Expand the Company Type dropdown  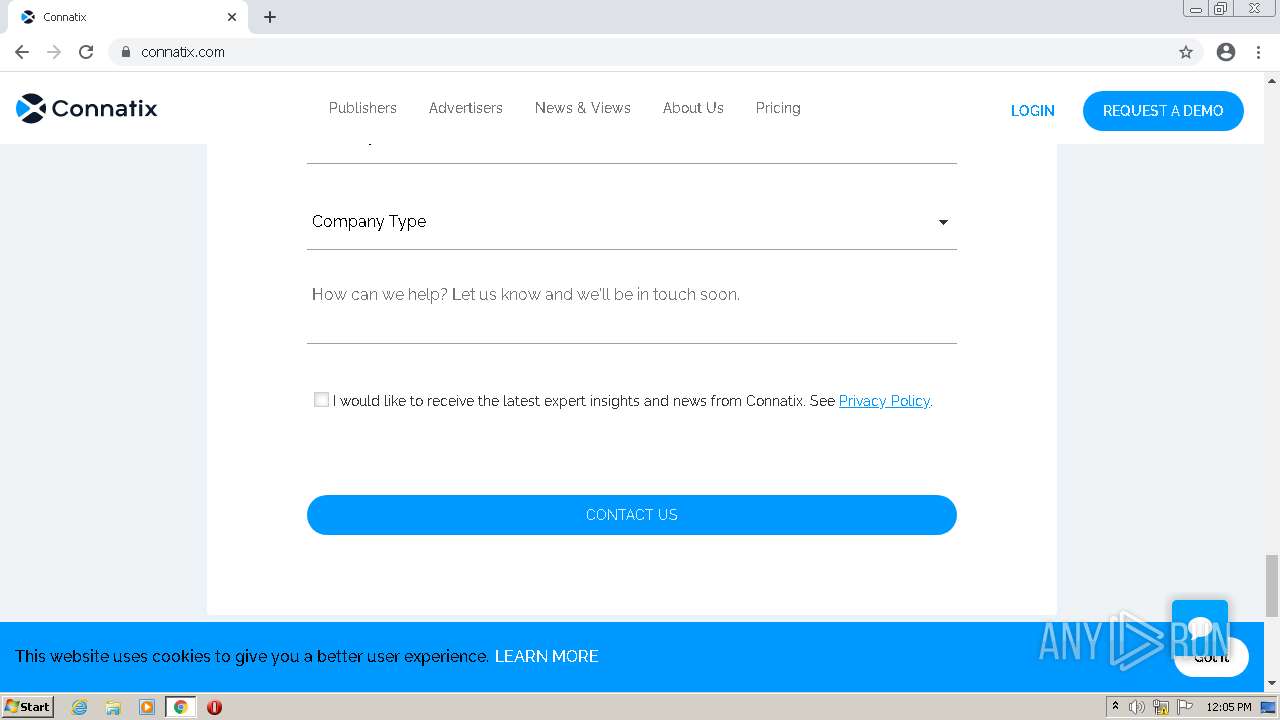(632, 222)
